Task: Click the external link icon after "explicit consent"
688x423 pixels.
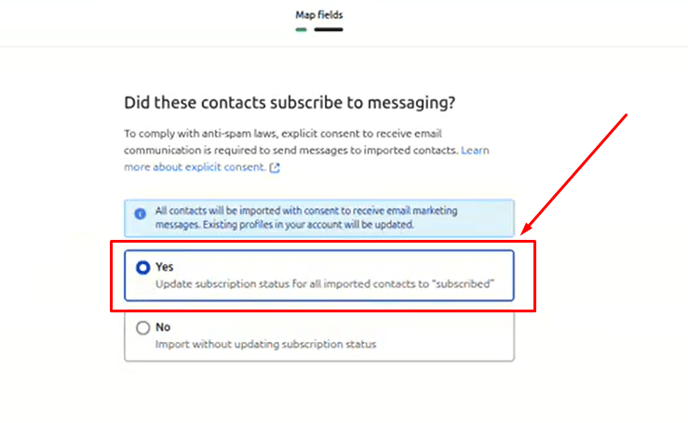Action: click(x=275, y=168)
